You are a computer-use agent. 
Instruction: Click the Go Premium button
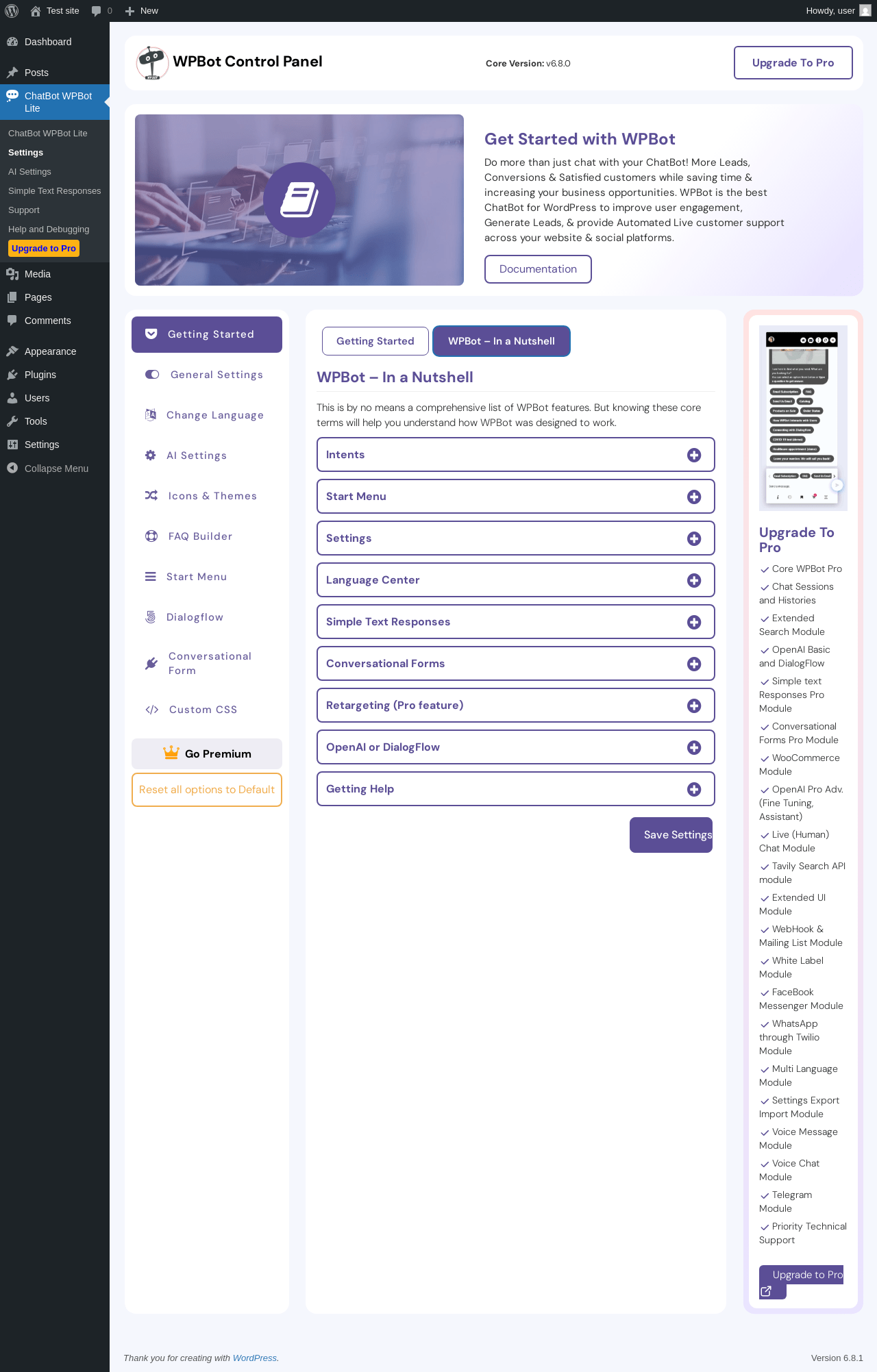207,753
